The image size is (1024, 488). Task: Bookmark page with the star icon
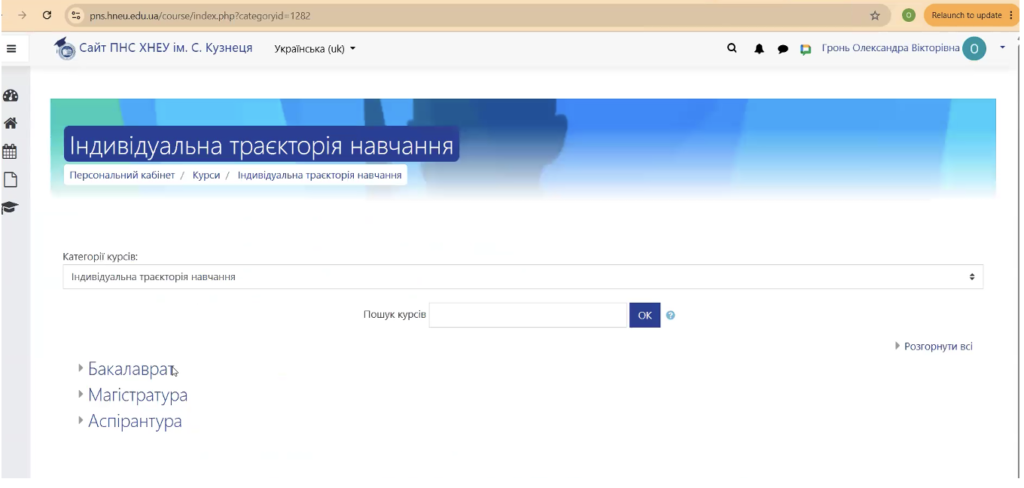coord(875,16)
